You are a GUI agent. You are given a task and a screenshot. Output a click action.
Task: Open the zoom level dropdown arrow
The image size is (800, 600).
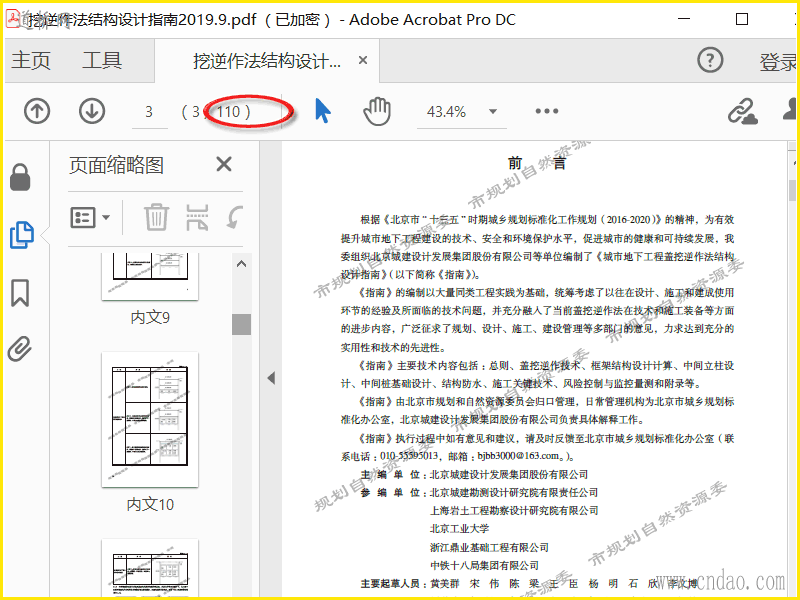pyautogui.click(x=493, y=111)
